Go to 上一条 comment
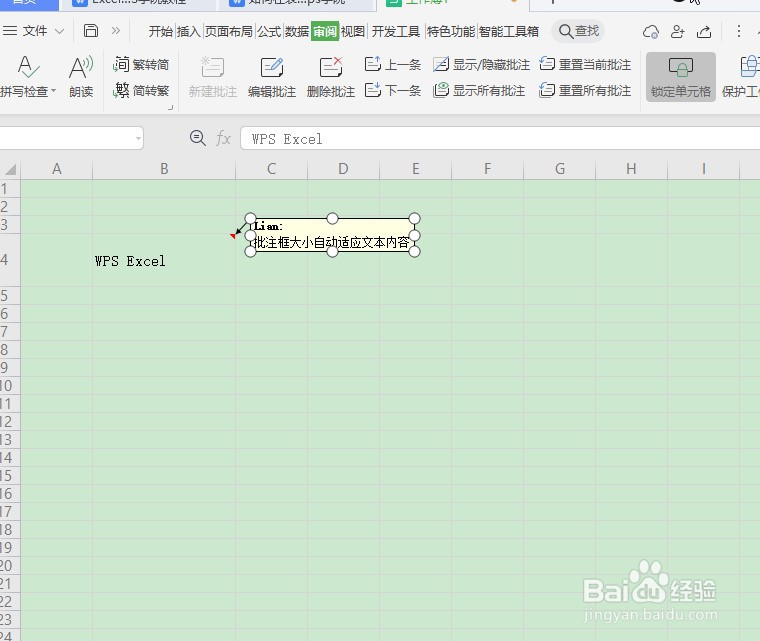 [x=393, y=64]
